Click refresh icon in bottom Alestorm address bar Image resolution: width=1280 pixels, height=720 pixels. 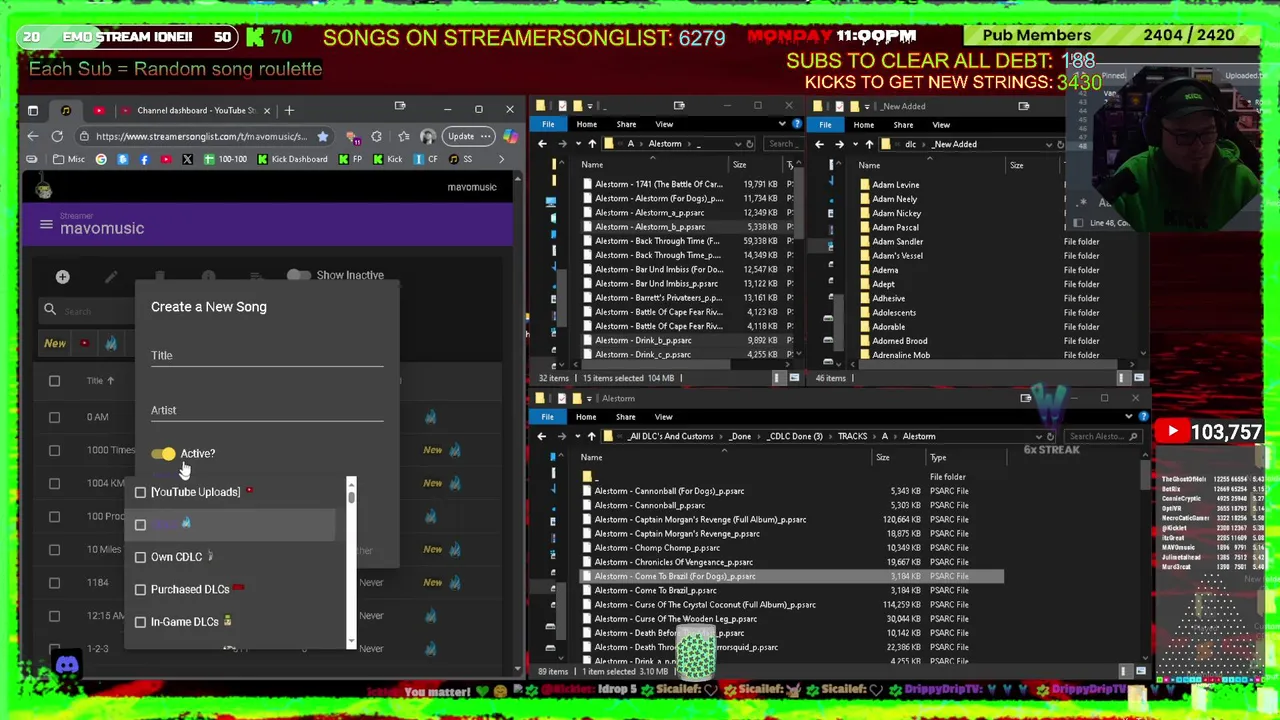point(1051,436)
